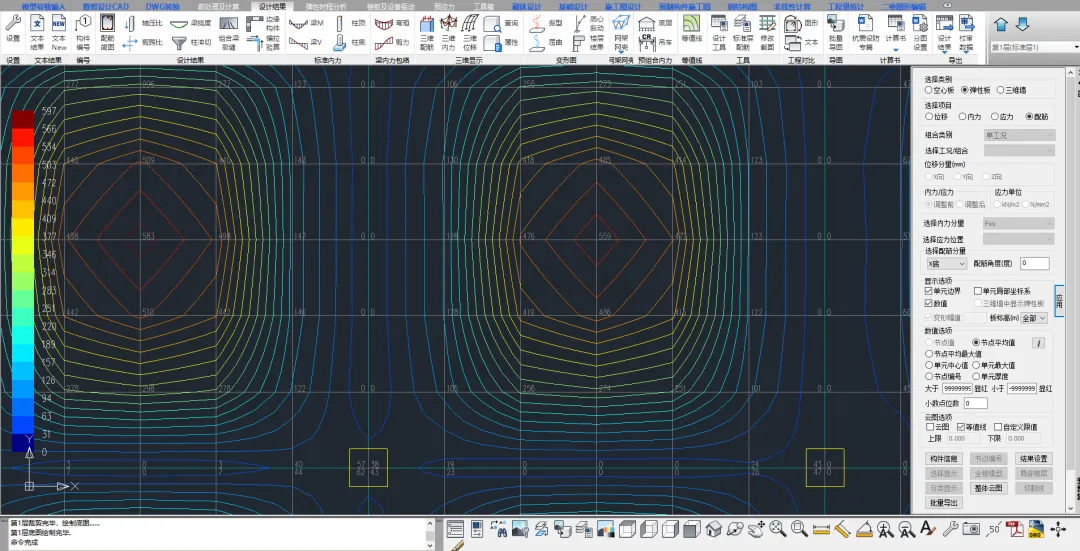The image size is (1080, 551).
Task: Switch to 施工图设计 tab
Action: coord(623,6)
